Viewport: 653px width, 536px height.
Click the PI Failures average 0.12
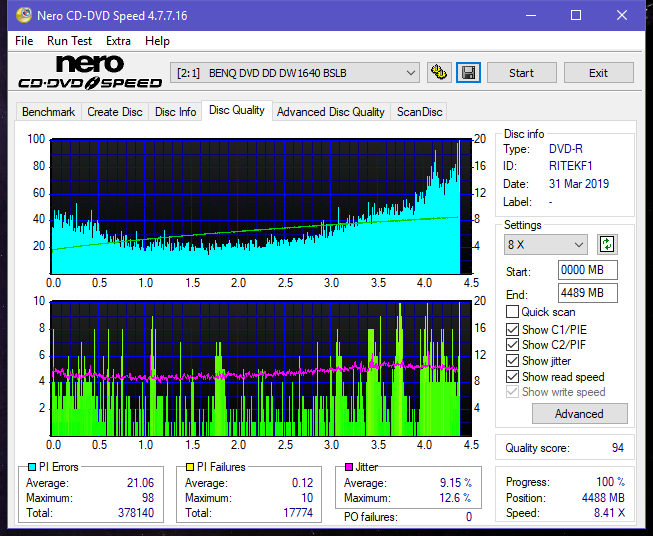pyautogui.click(x=302, y=483)
